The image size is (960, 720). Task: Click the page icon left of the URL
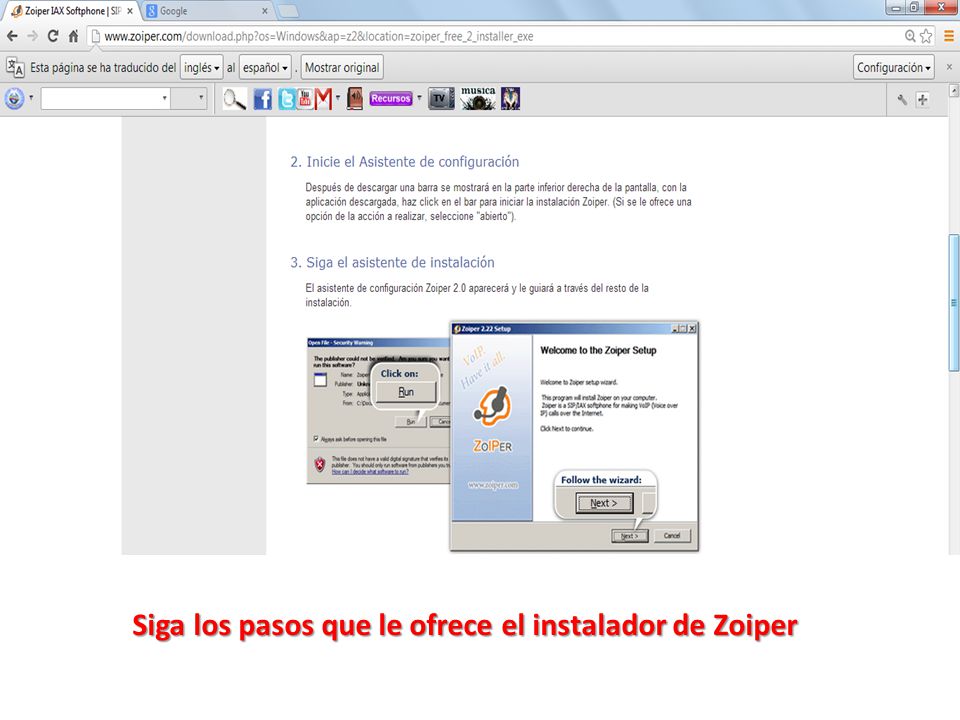tap(96, 37)
